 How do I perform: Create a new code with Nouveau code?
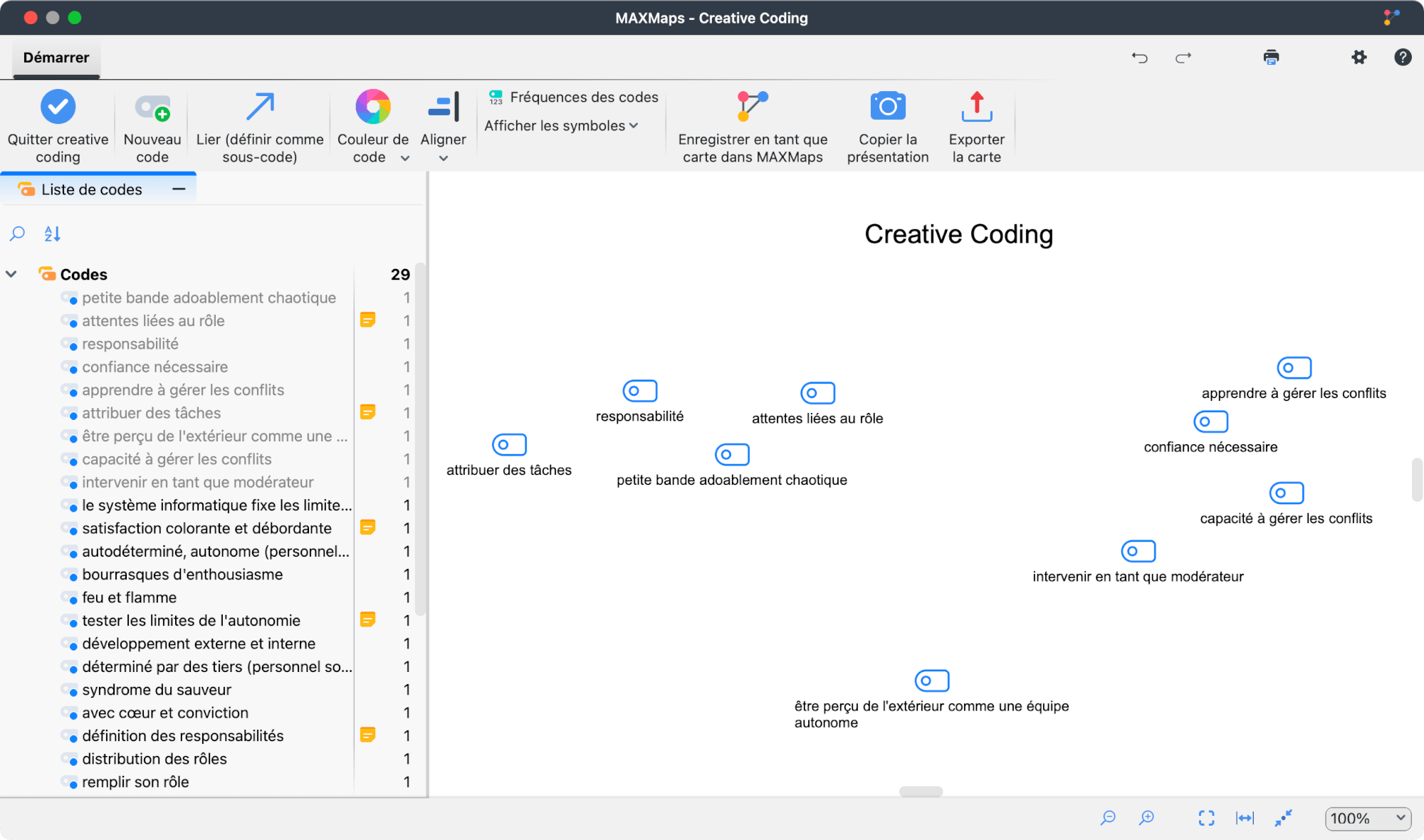[152, 127]
